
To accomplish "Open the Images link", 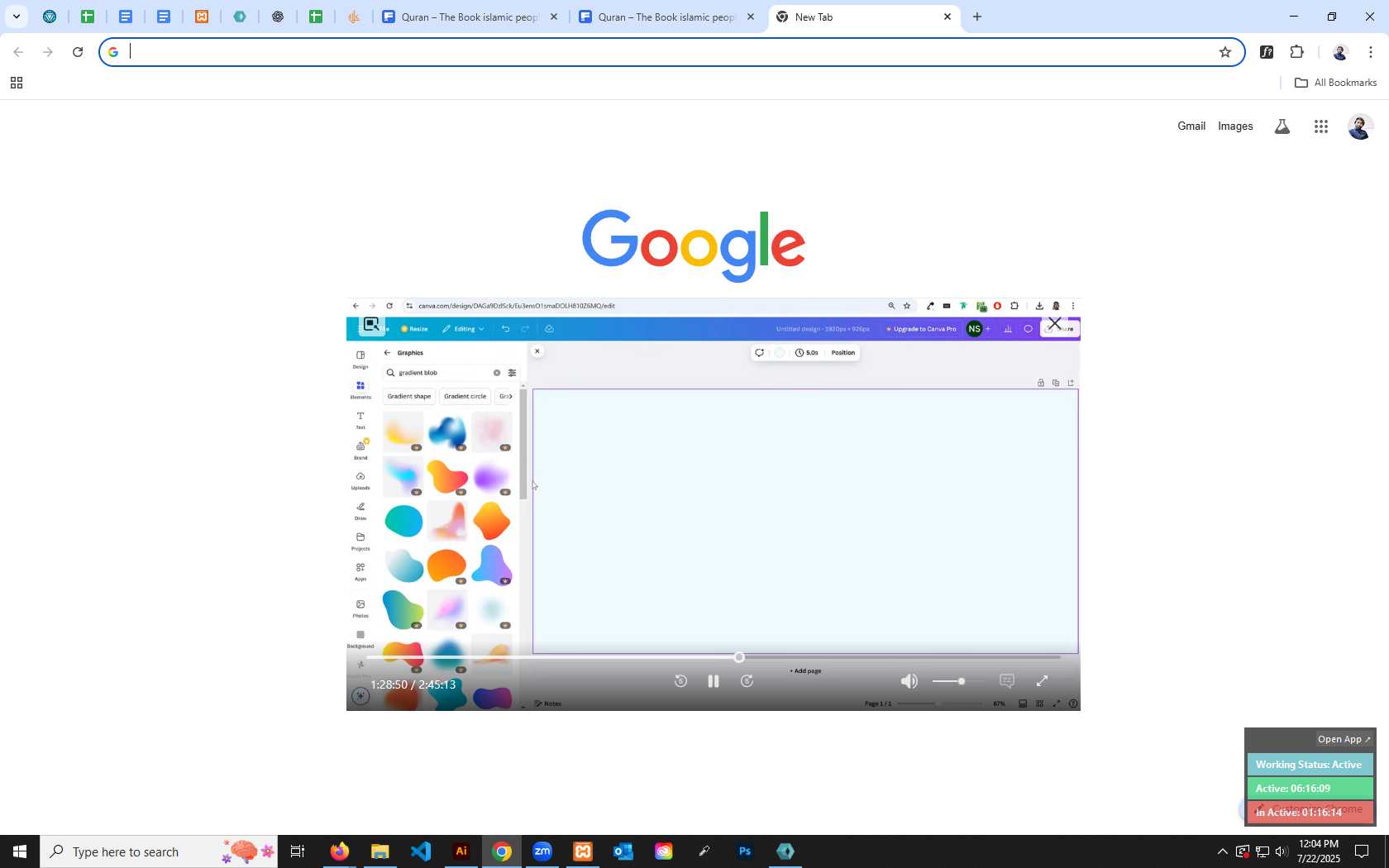I will tap(1235, 126).
